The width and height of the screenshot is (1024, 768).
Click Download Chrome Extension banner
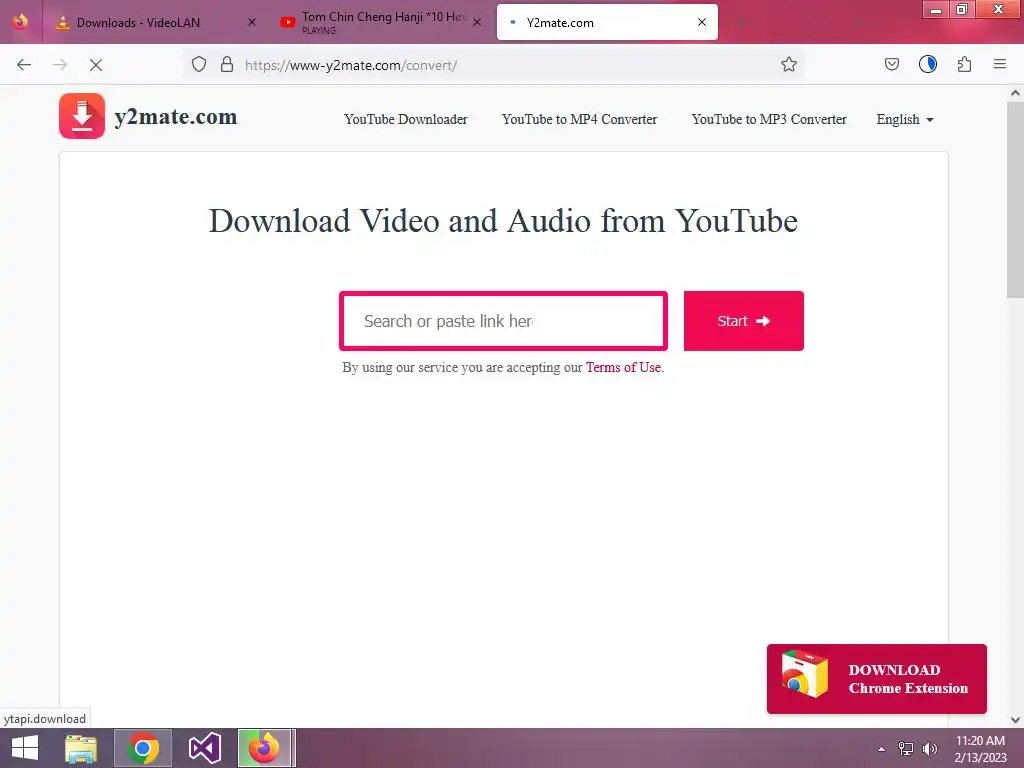pos(876,679)
